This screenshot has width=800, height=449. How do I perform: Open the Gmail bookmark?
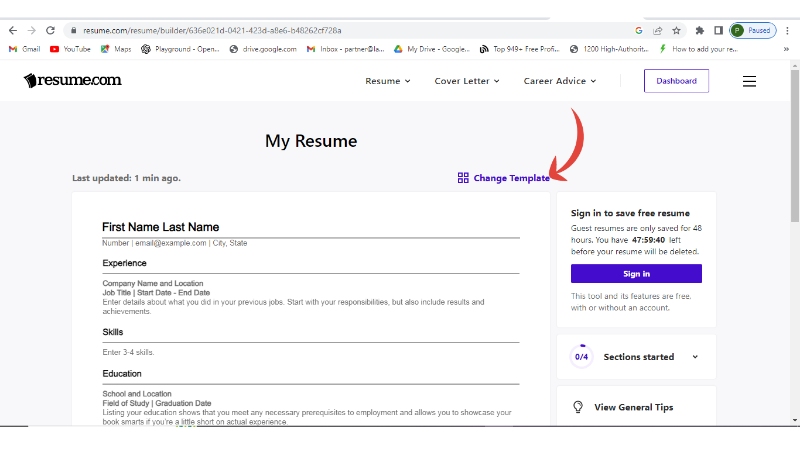coord(25,48)
